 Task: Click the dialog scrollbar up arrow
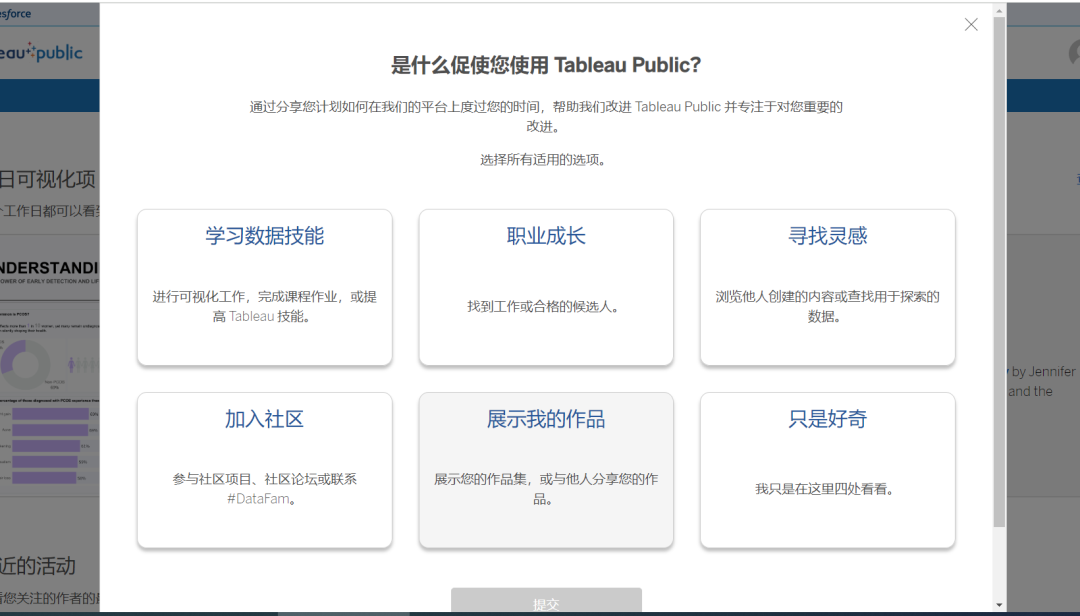(x=999, y=10)
